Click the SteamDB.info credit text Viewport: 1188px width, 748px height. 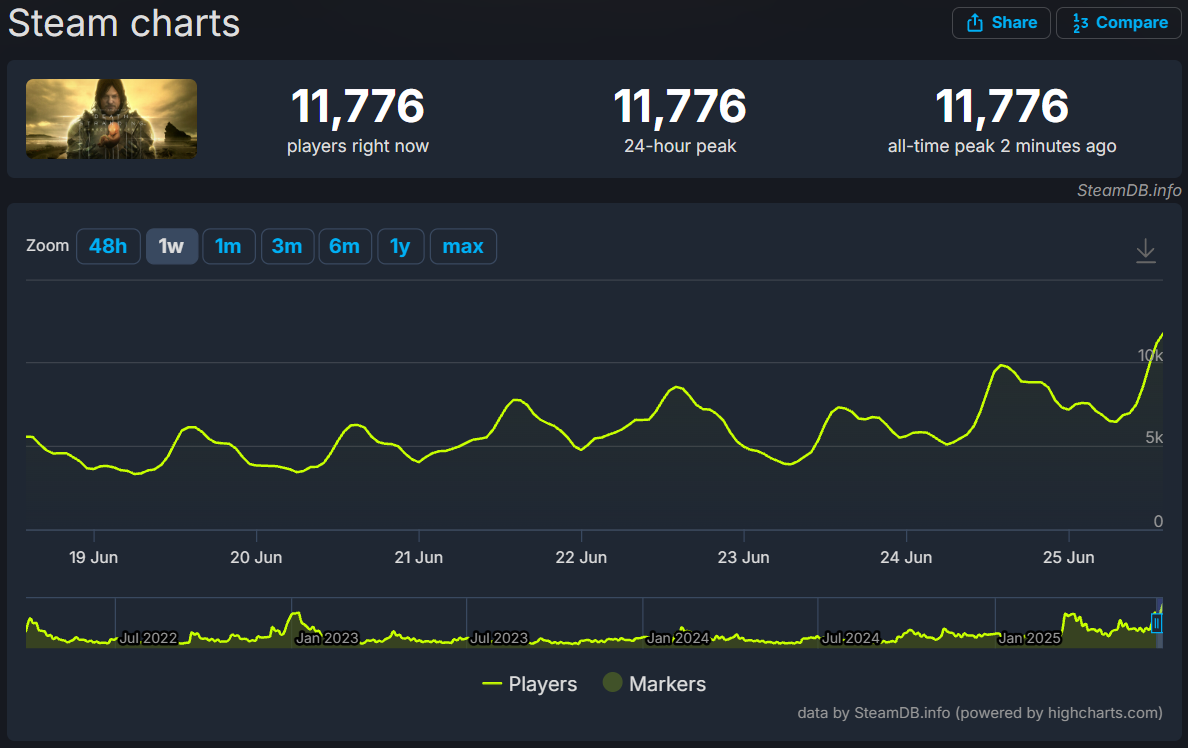(x=1129, y=190)
